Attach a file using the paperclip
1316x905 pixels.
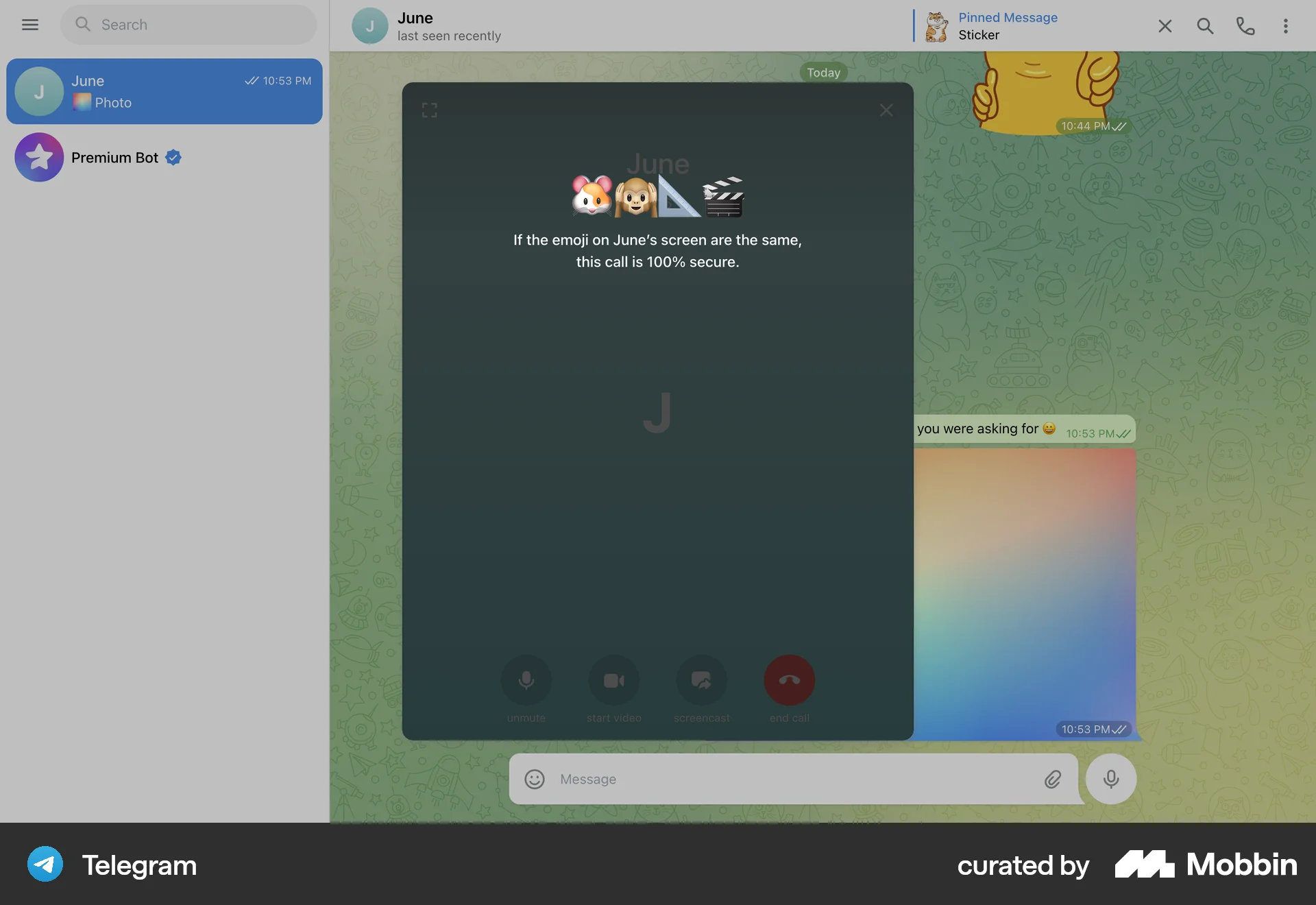pyautogui.click(x=1053, y=779)
